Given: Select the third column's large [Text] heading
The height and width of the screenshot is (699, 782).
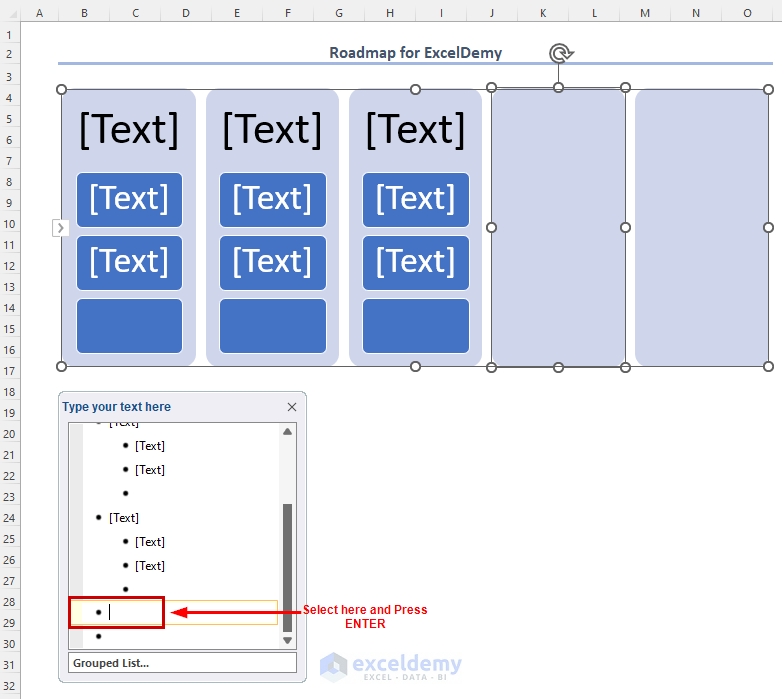Looking at the screenshot, I should [415, 130].
